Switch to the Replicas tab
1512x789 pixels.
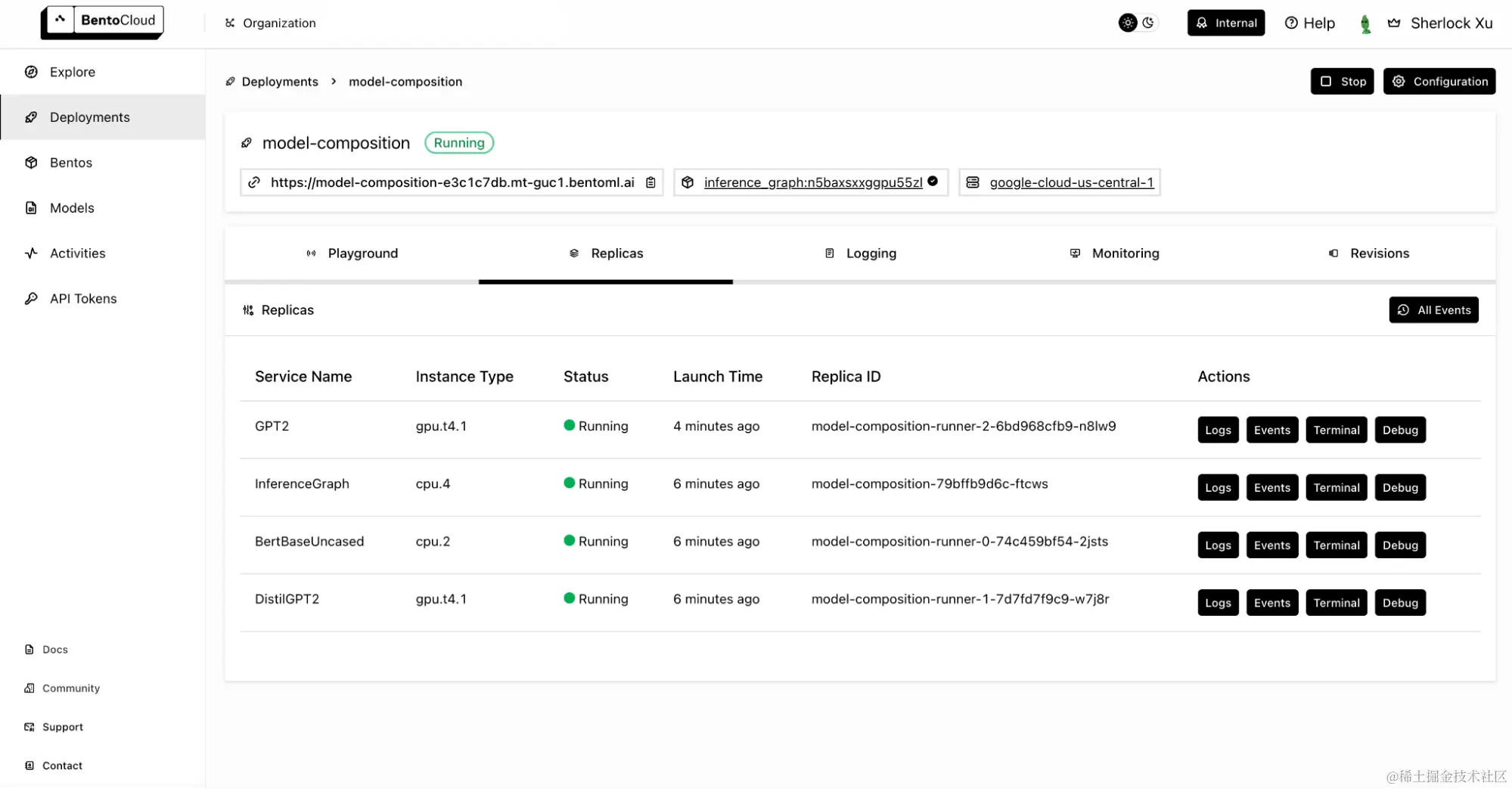(x=606, y=253)
